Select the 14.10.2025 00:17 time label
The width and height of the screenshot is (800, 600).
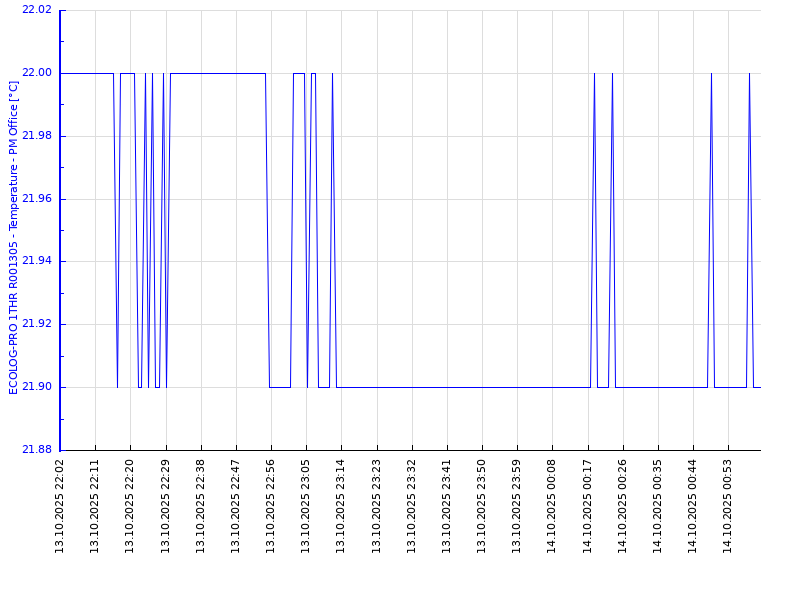(588, 506)
